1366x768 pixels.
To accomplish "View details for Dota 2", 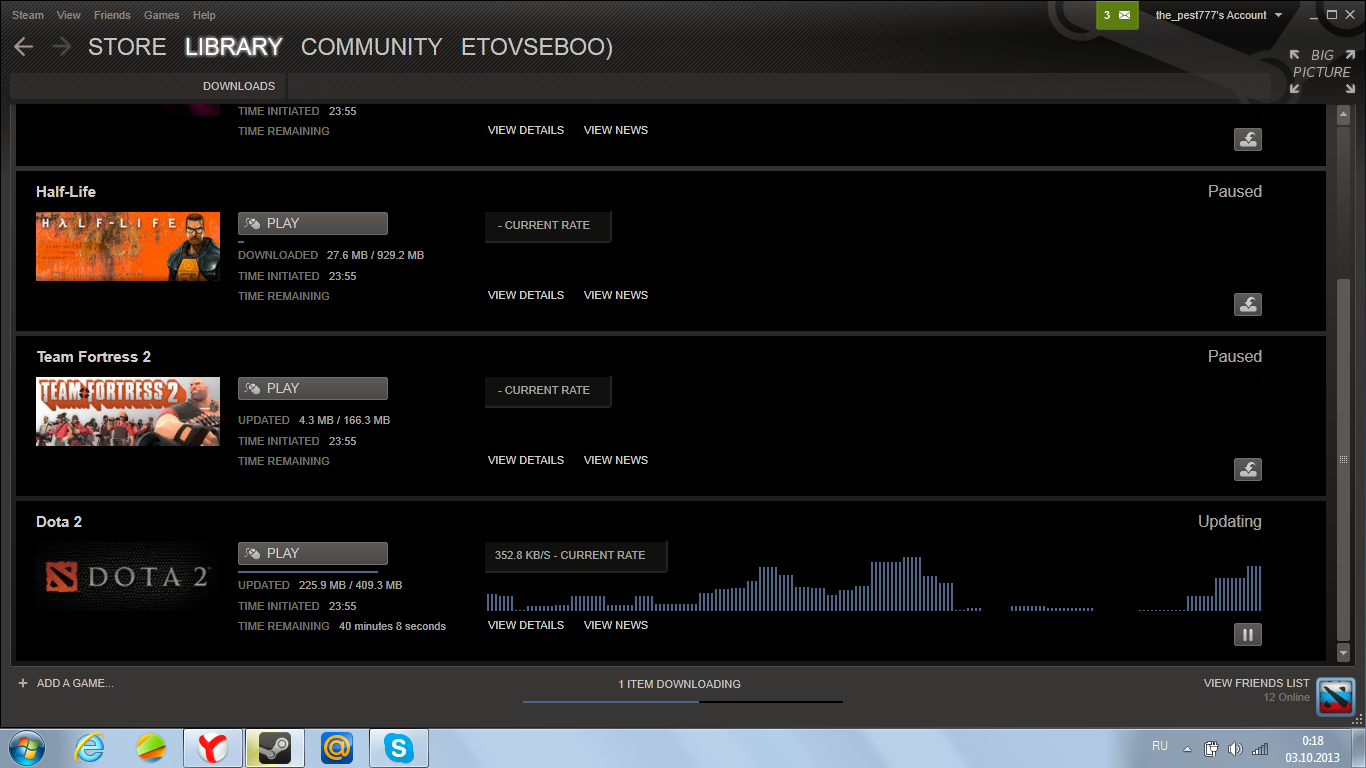I will (526, 625).
